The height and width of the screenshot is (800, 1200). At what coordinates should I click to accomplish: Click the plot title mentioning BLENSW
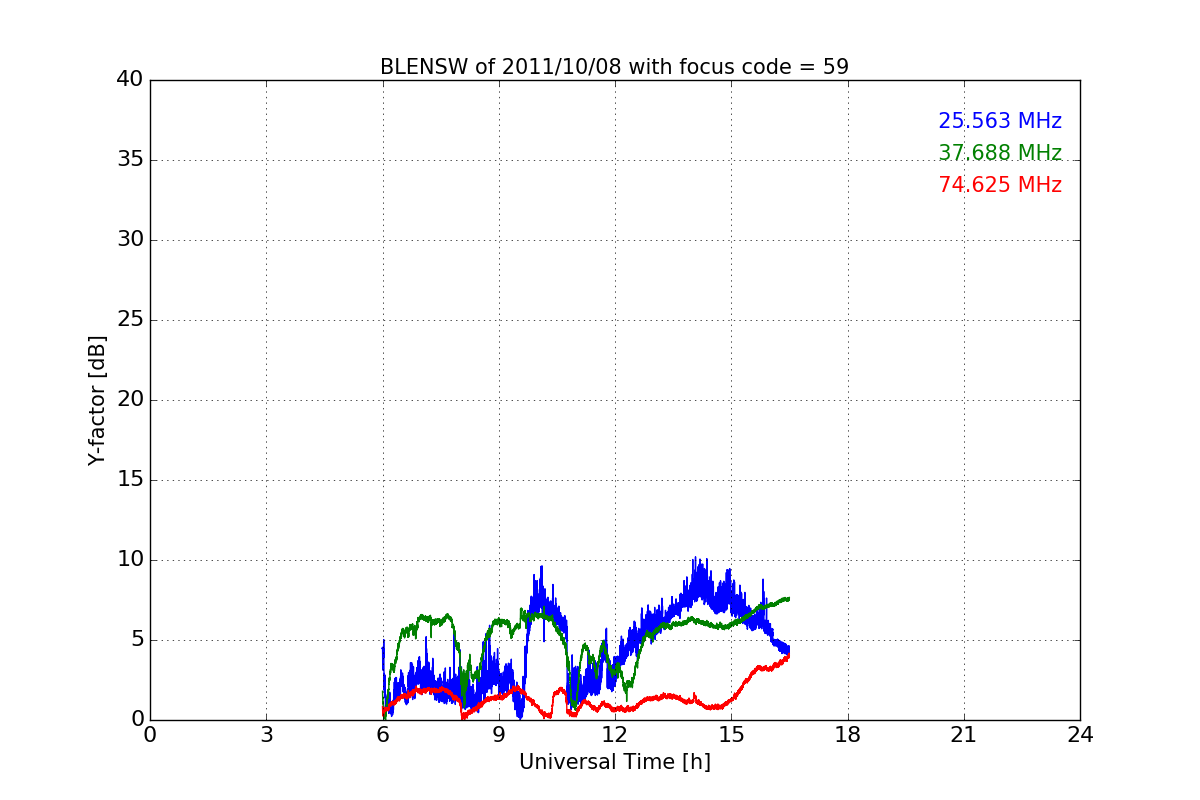614,67
